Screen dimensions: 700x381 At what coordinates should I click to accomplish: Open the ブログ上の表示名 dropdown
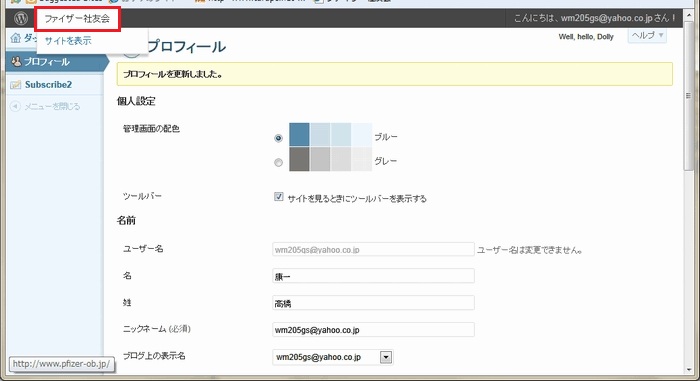coord(333,357)
